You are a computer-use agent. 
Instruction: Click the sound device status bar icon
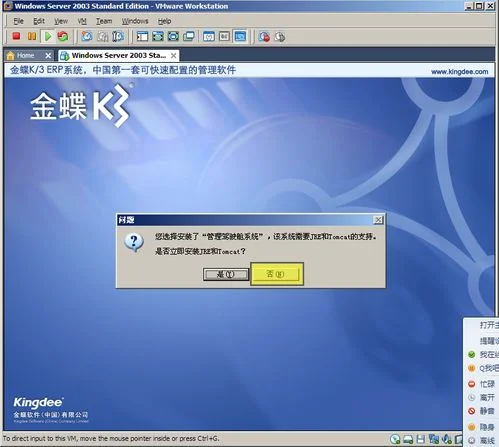447,439
